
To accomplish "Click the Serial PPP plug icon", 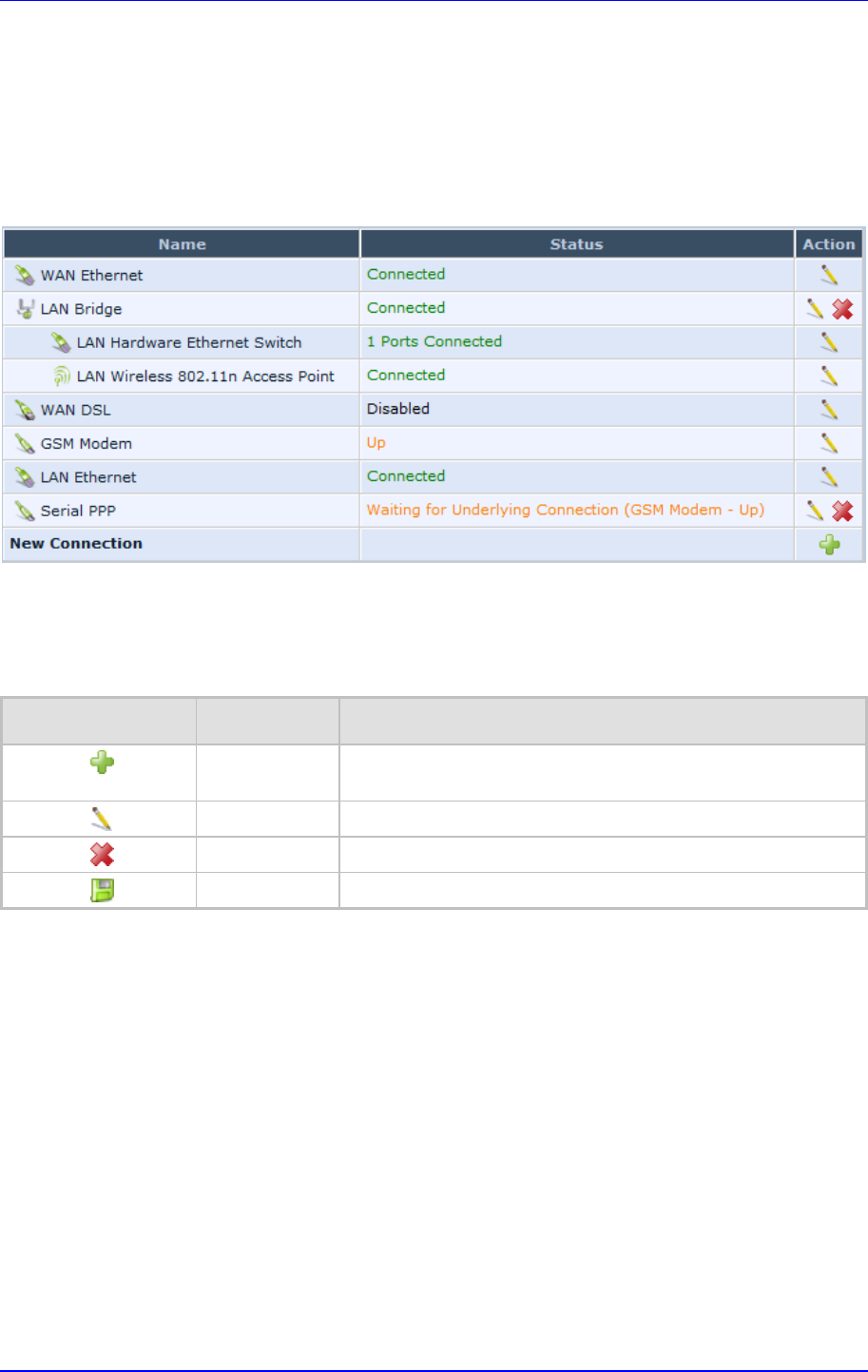I will [25, 512].
